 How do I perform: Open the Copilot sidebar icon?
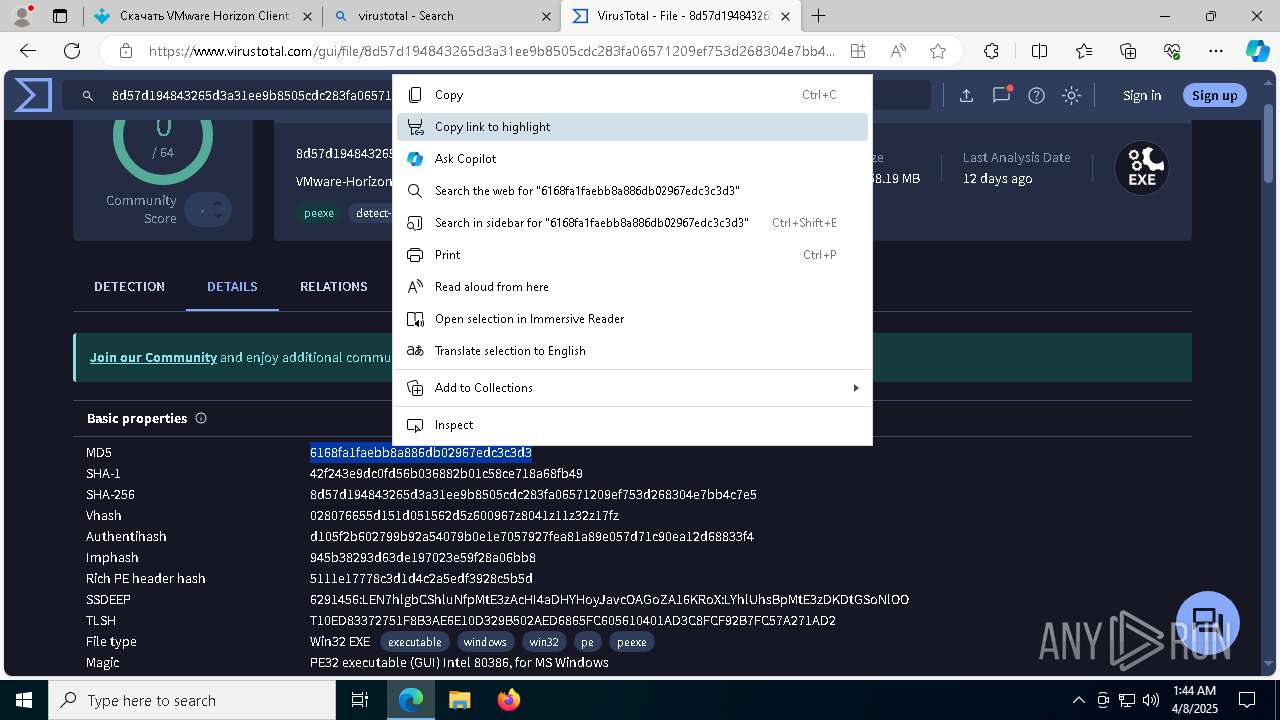pyautogui.click(x=1257, y=51)
